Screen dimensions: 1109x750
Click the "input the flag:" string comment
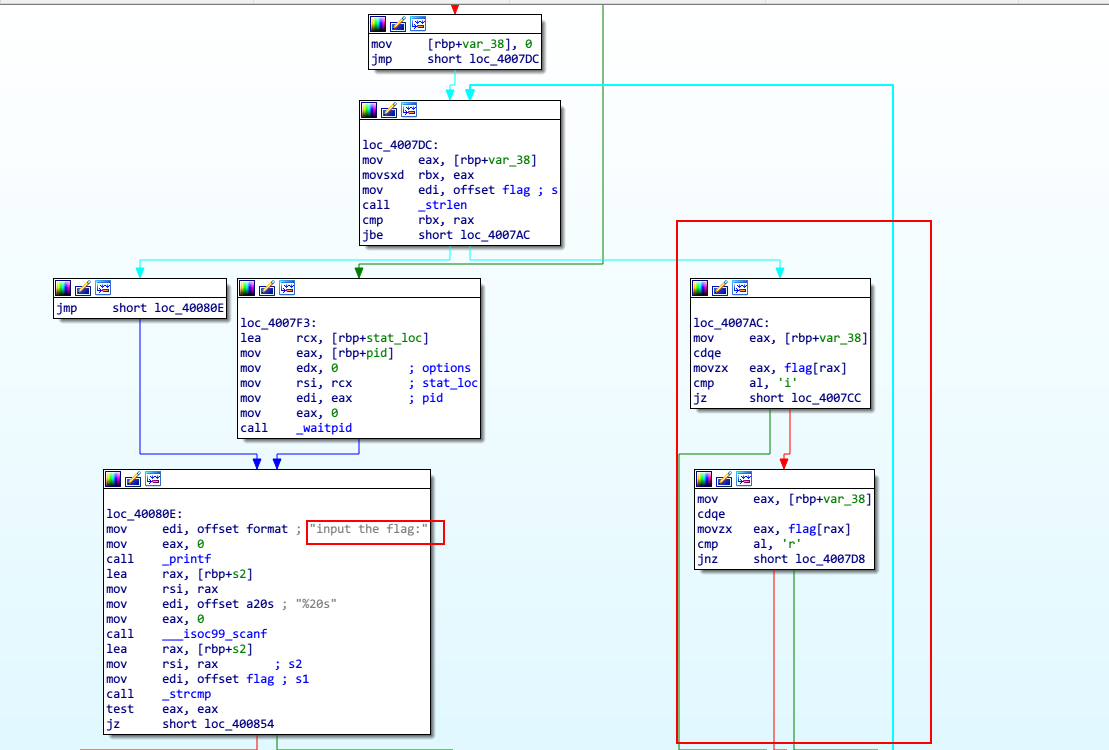tap(368, 529)
